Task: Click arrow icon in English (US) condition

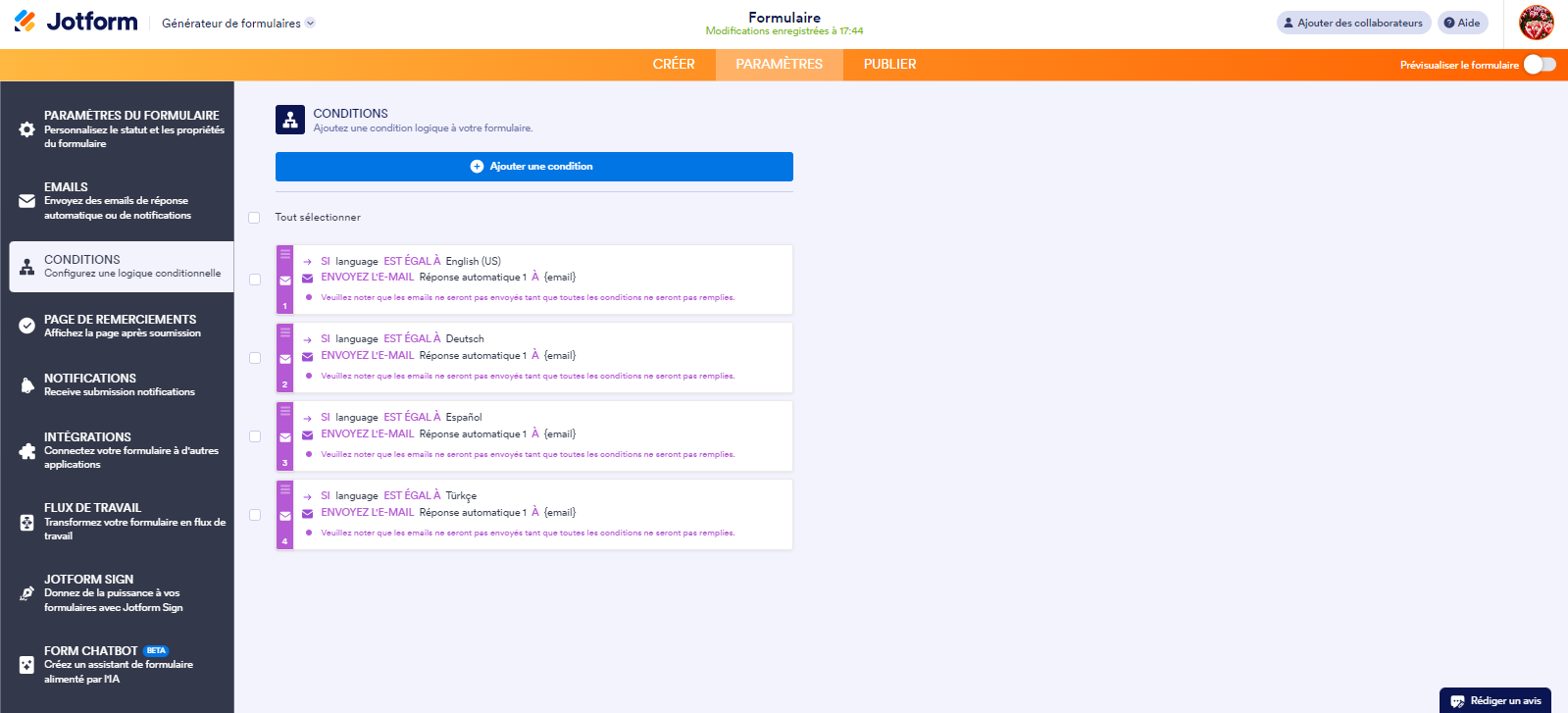Action: [x=307, y=262]
